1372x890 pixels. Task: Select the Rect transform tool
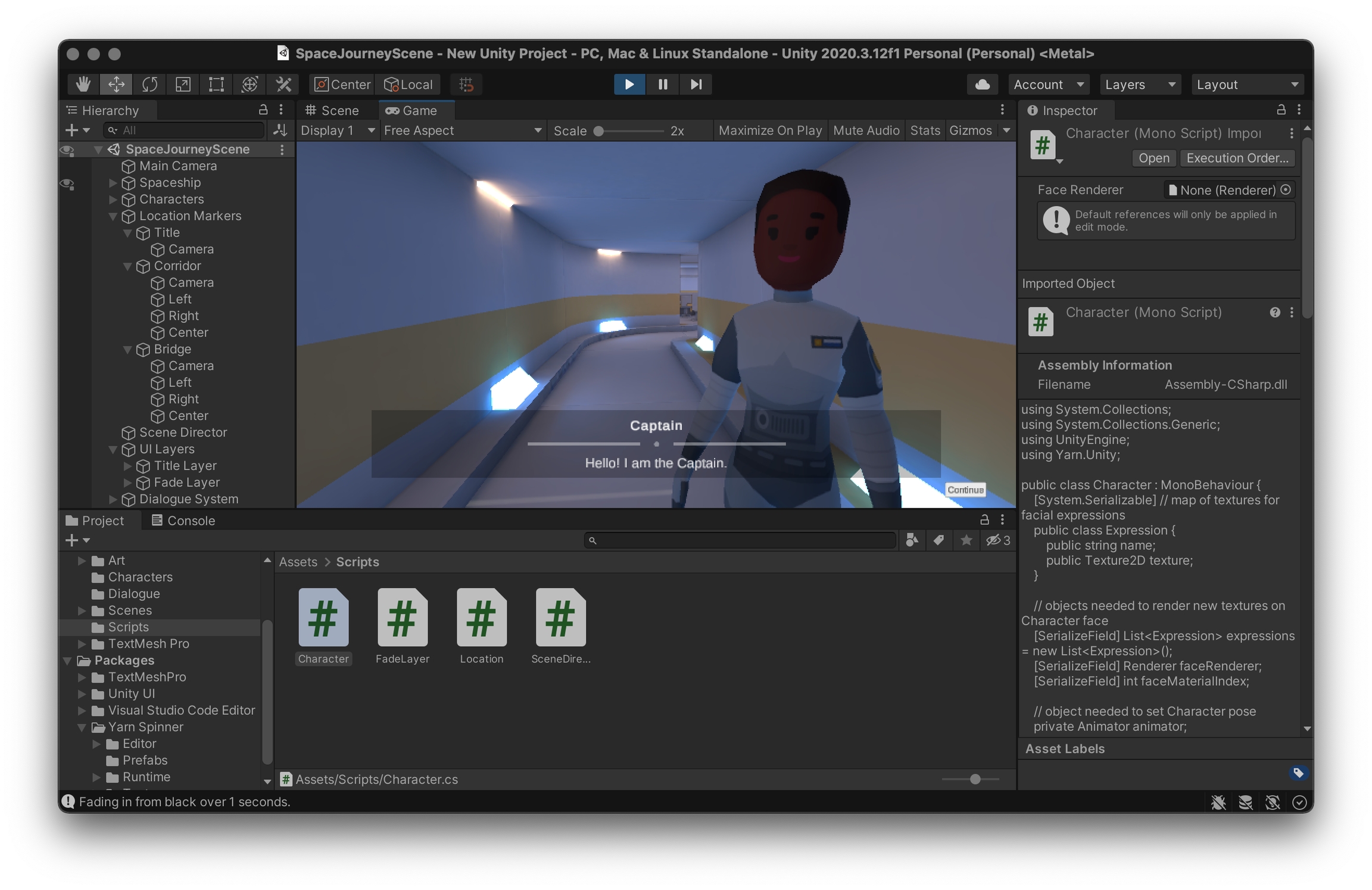(x=216, y=85)
